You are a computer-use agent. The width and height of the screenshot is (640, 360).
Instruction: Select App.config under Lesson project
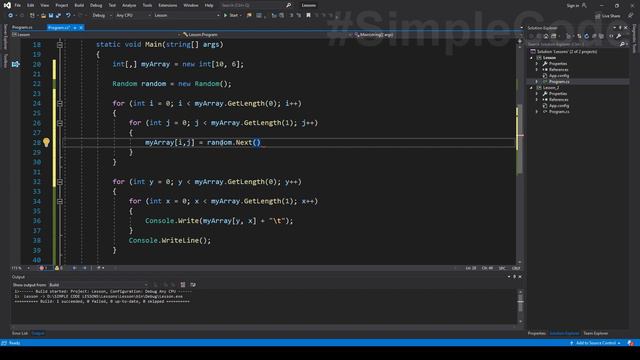click(x=559, y=76)
